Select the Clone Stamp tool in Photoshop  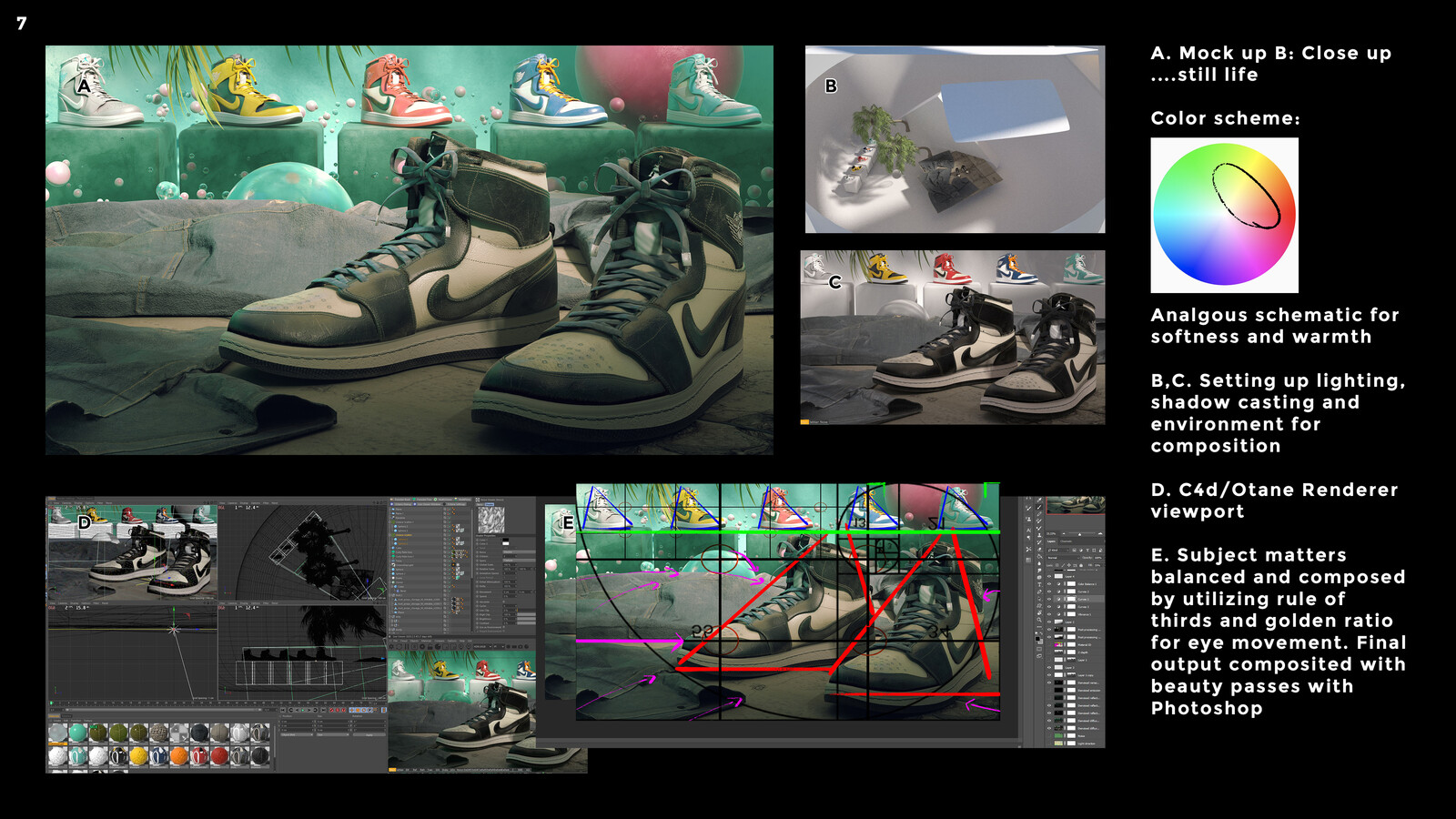1039,535
